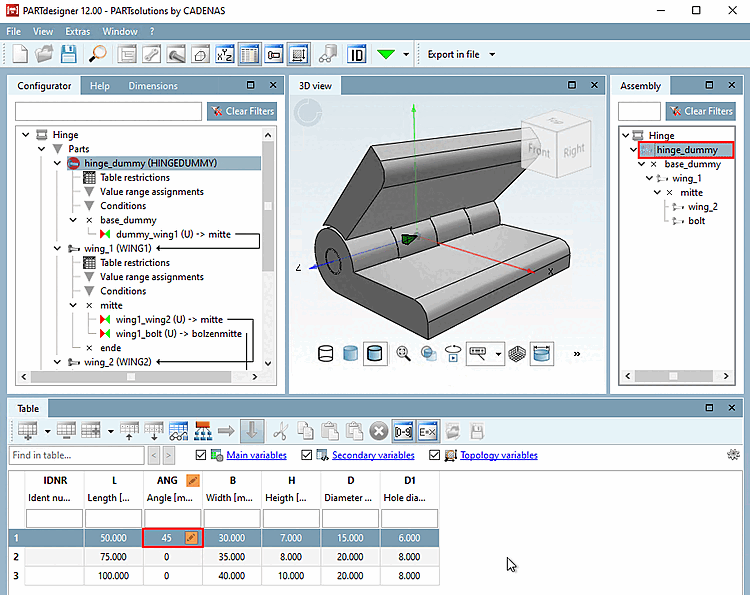Click the cut scissors icon in table toolbar
The height and width of the screenshot is (595, 750).
283,431
